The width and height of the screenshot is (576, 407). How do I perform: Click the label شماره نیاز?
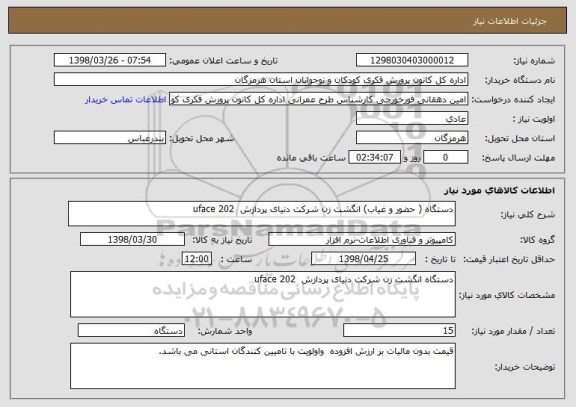point(534,61)
